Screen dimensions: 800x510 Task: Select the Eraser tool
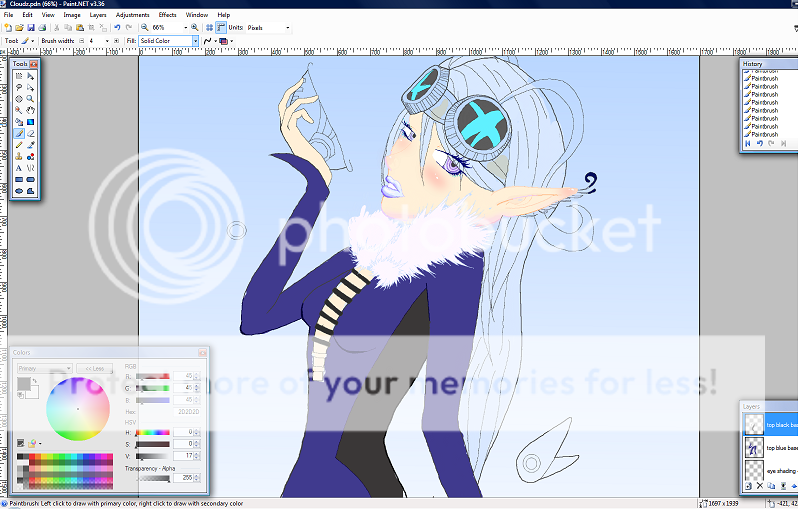[31, 132]
